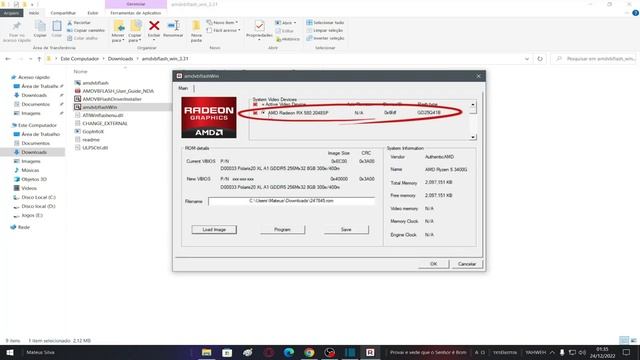Viewport: 640px width, 360px height.
Task: Select Este Computador in the navigation pane
Action: click(x=37, y=125)
